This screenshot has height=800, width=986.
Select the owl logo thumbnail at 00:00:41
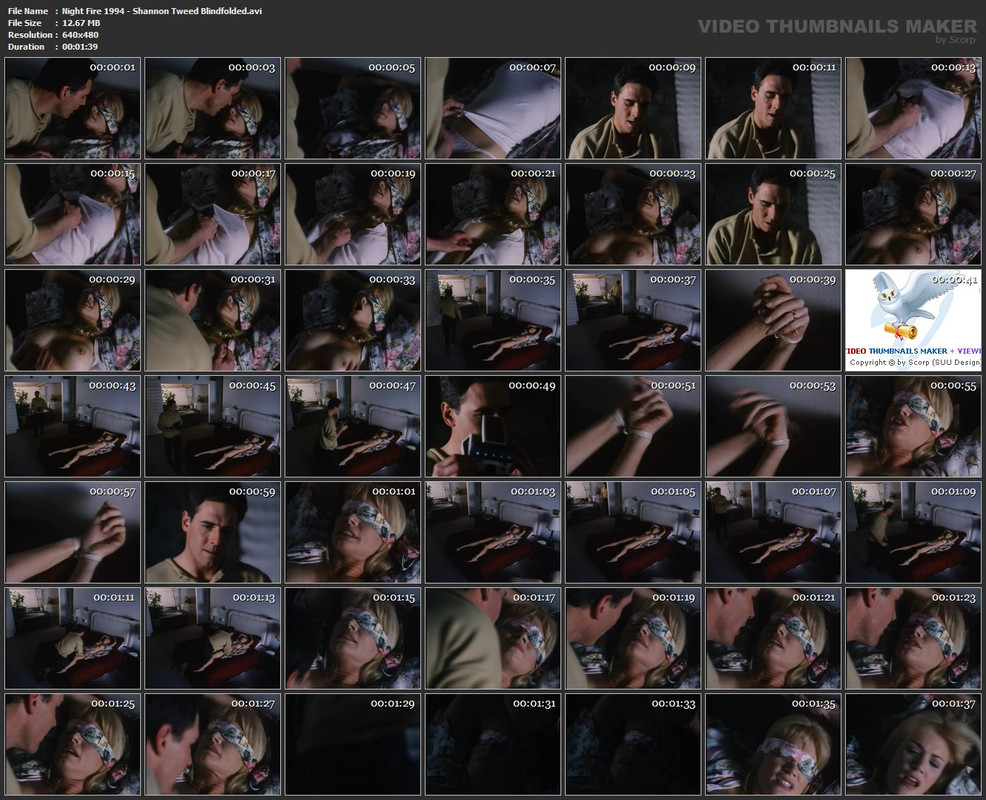click(914, 320)
